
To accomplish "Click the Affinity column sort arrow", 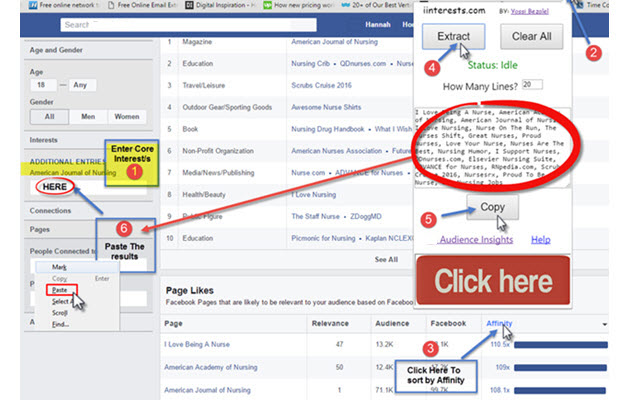I will click(604, 324).
